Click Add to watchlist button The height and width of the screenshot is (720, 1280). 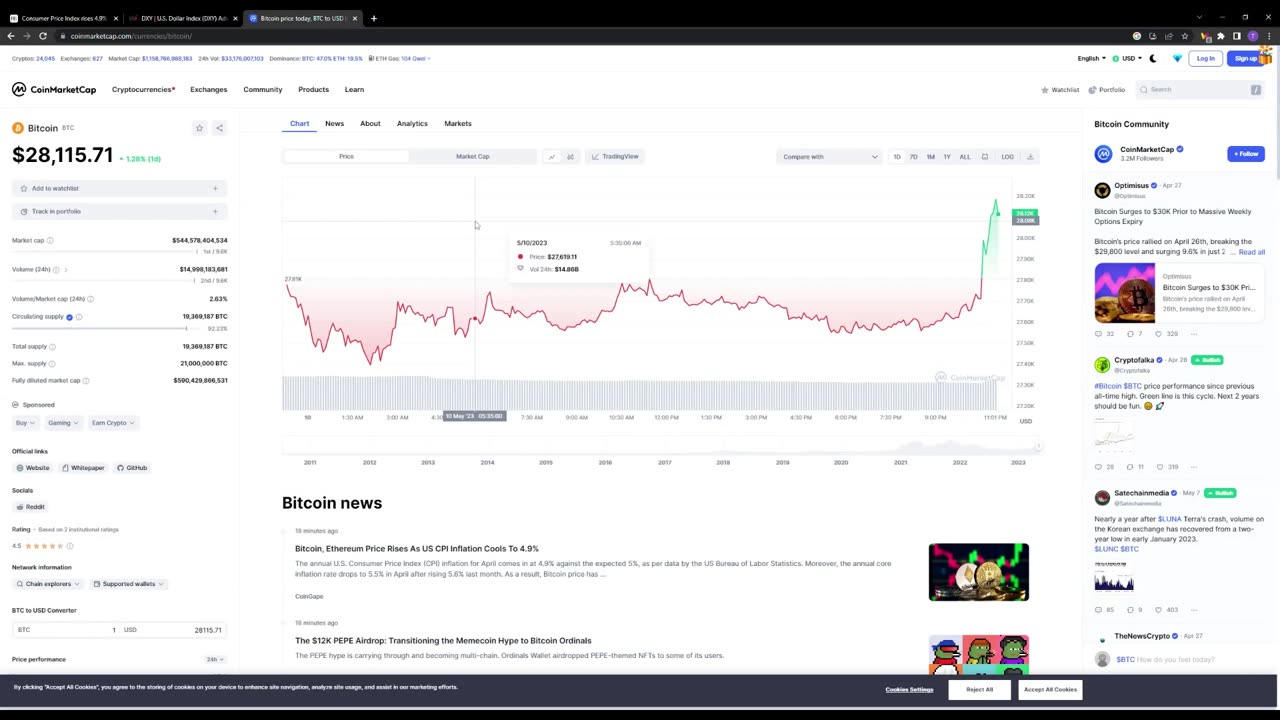click(119, 188)
